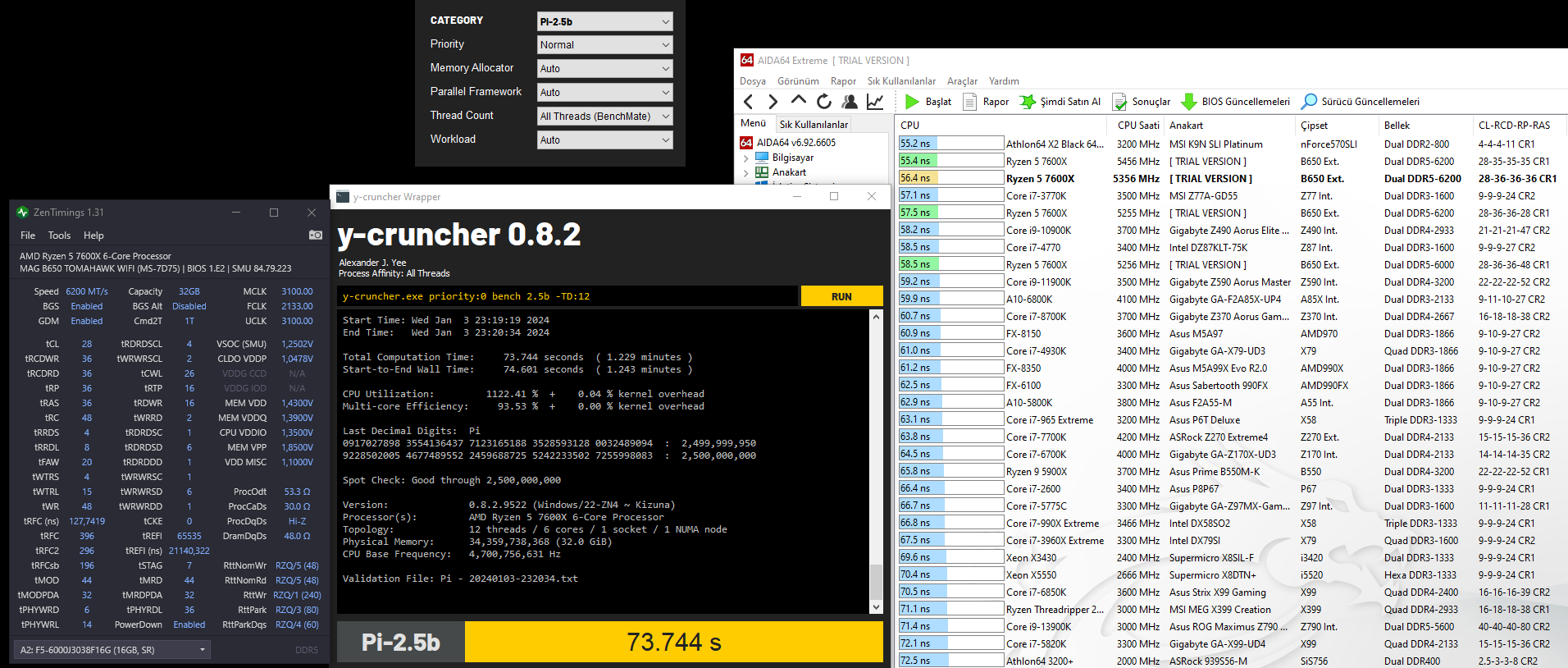Open the Yardım menu
The image size is (1568, 668).
1004,81
